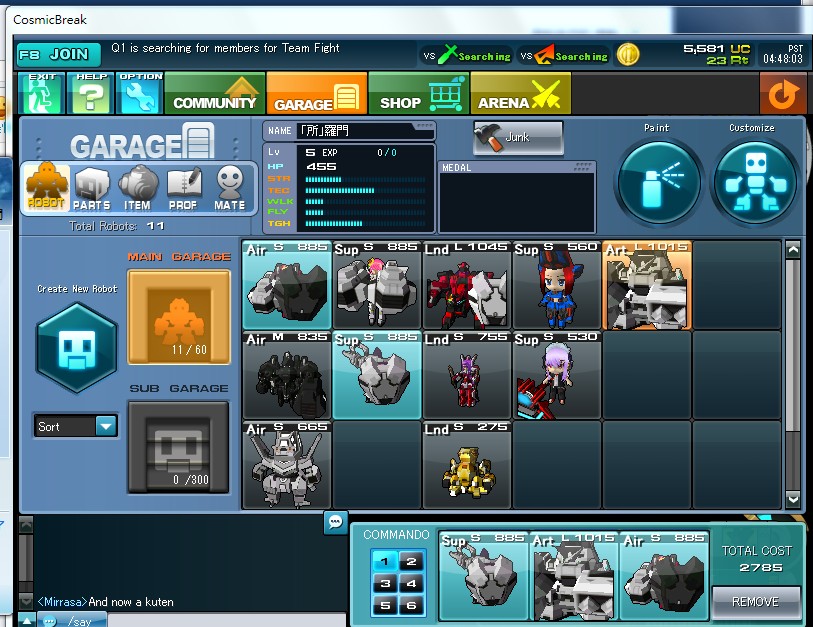Image resolution: width=813 pixels, height=627 pixels.
Task: Click the MEDAL panel
Action: click(x=517, y=197)
